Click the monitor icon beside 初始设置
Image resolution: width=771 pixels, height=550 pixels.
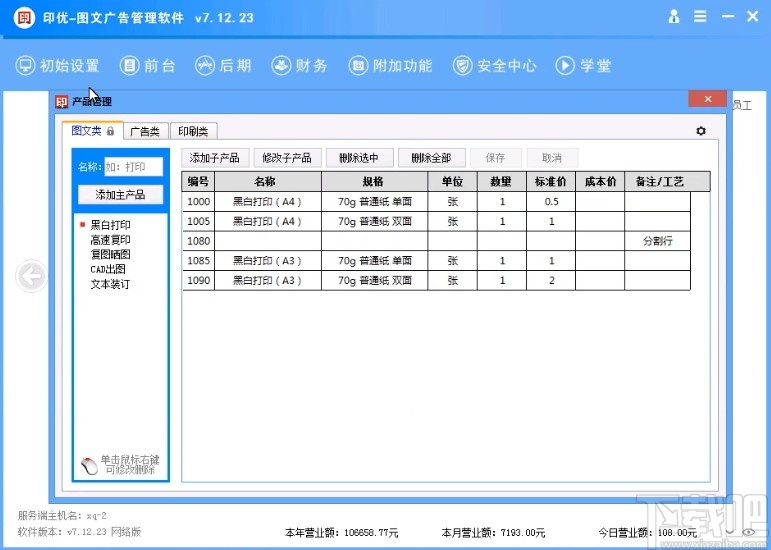[x=25, y=65]
